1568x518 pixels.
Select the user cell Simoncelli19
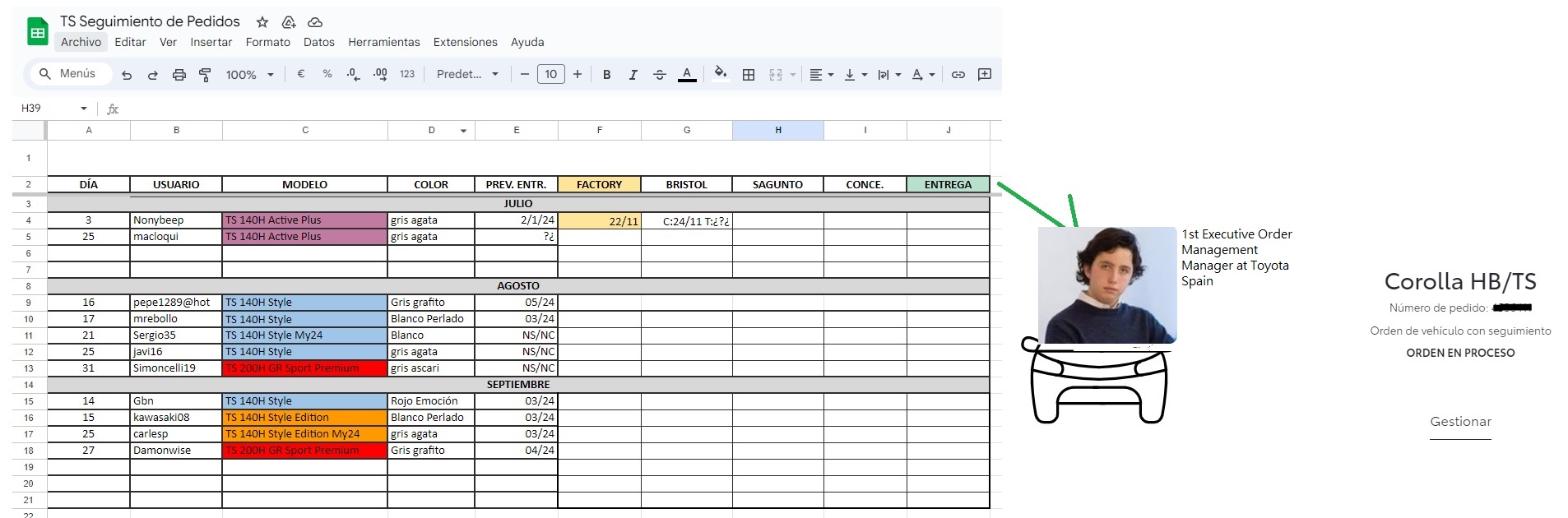[x=176, y=368]
